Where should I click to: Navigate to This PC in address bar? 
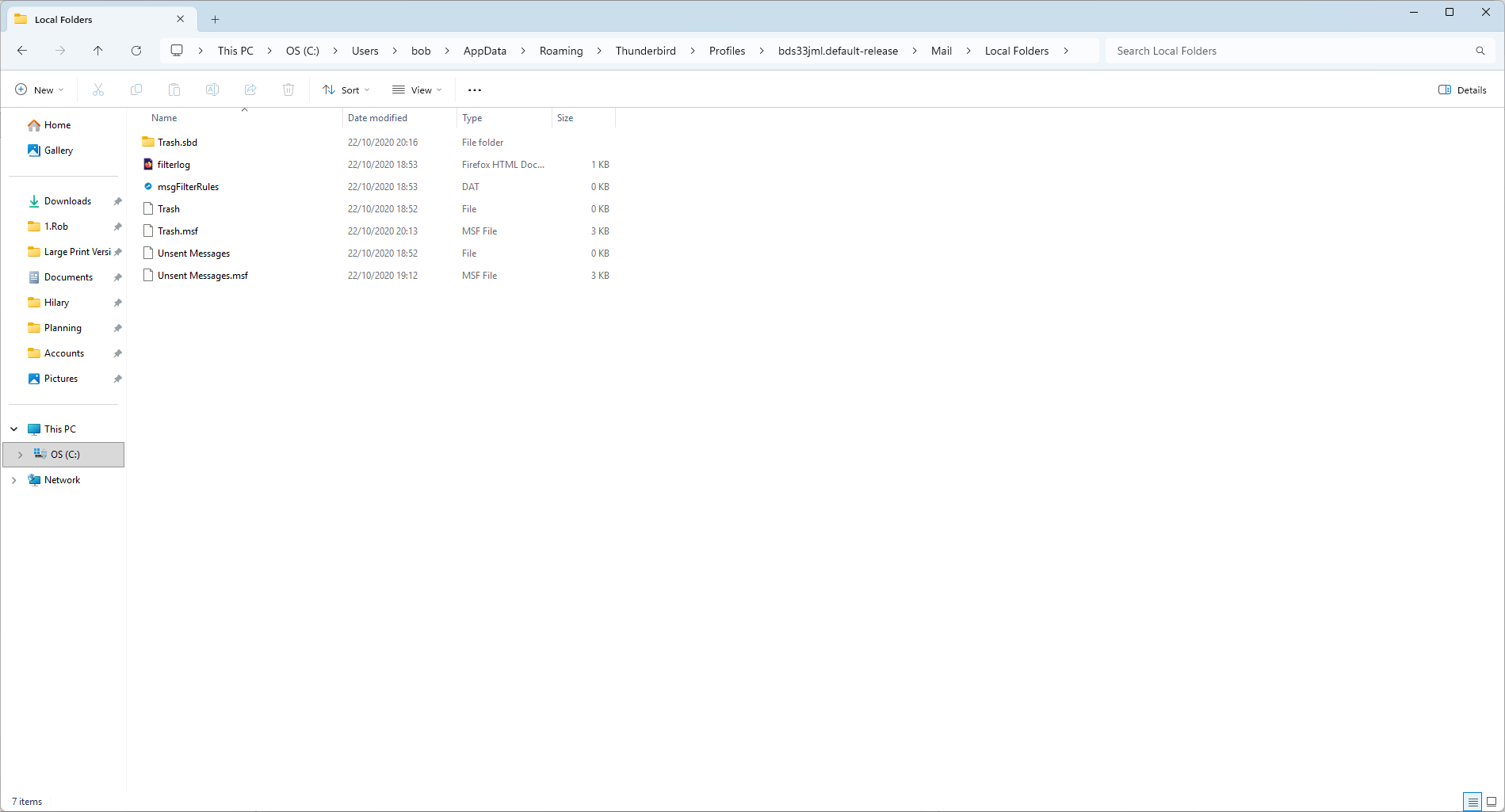click(x=235, y=51)
